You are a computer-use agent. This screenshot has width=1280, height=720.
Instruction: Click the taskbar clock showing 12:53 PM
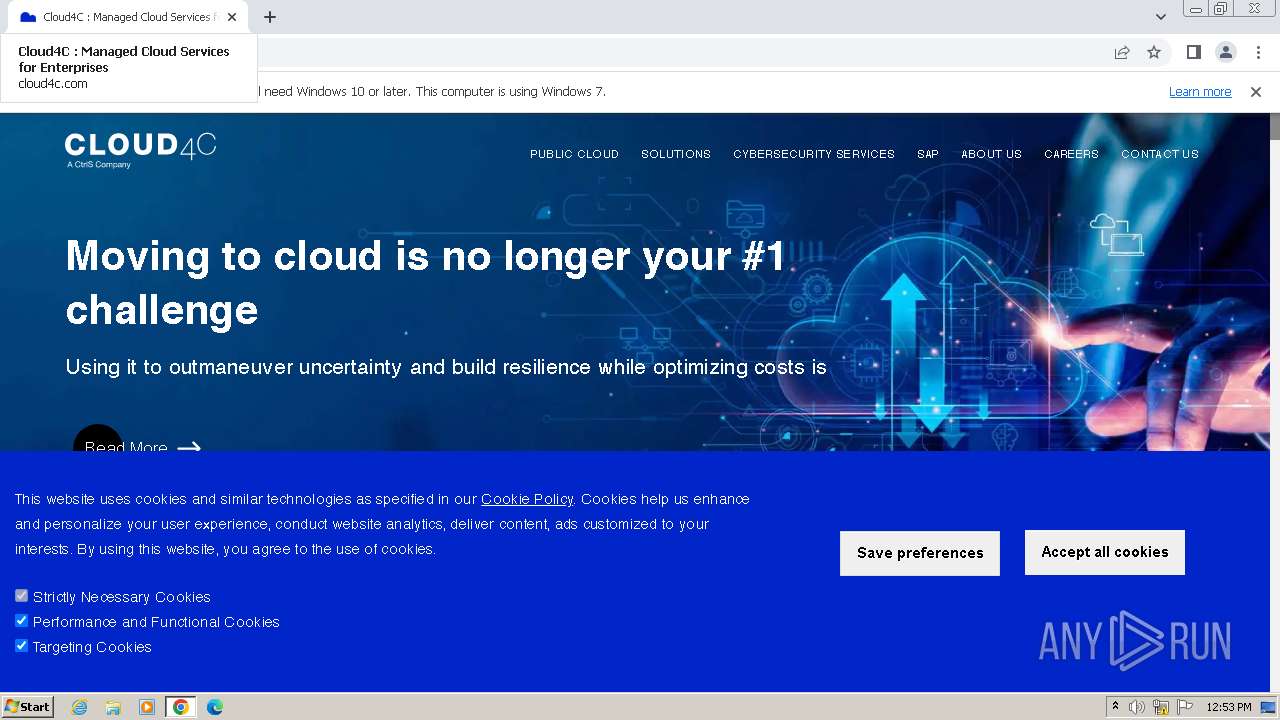click(1229, 707)
